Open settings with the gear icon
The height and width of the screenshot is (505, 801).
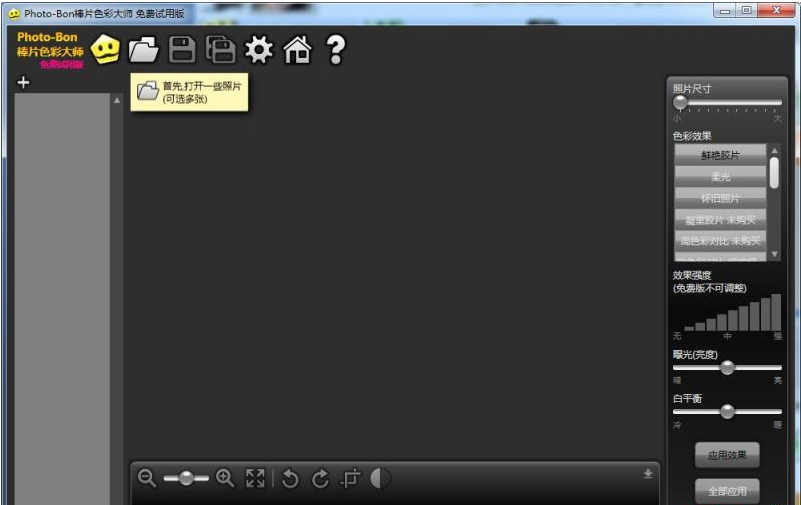click(x=259, y=50)
